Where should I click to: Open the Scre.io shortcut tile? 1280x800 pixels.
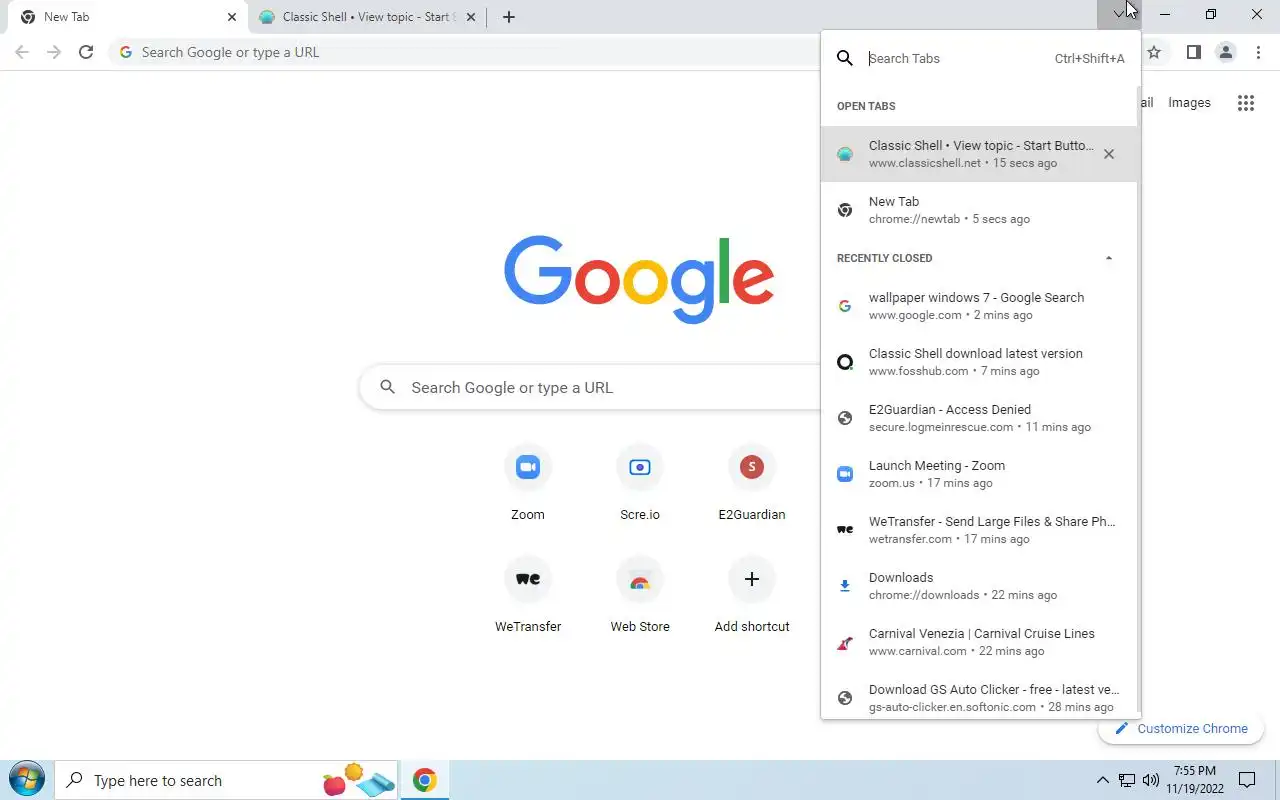[x=640, y=483]
